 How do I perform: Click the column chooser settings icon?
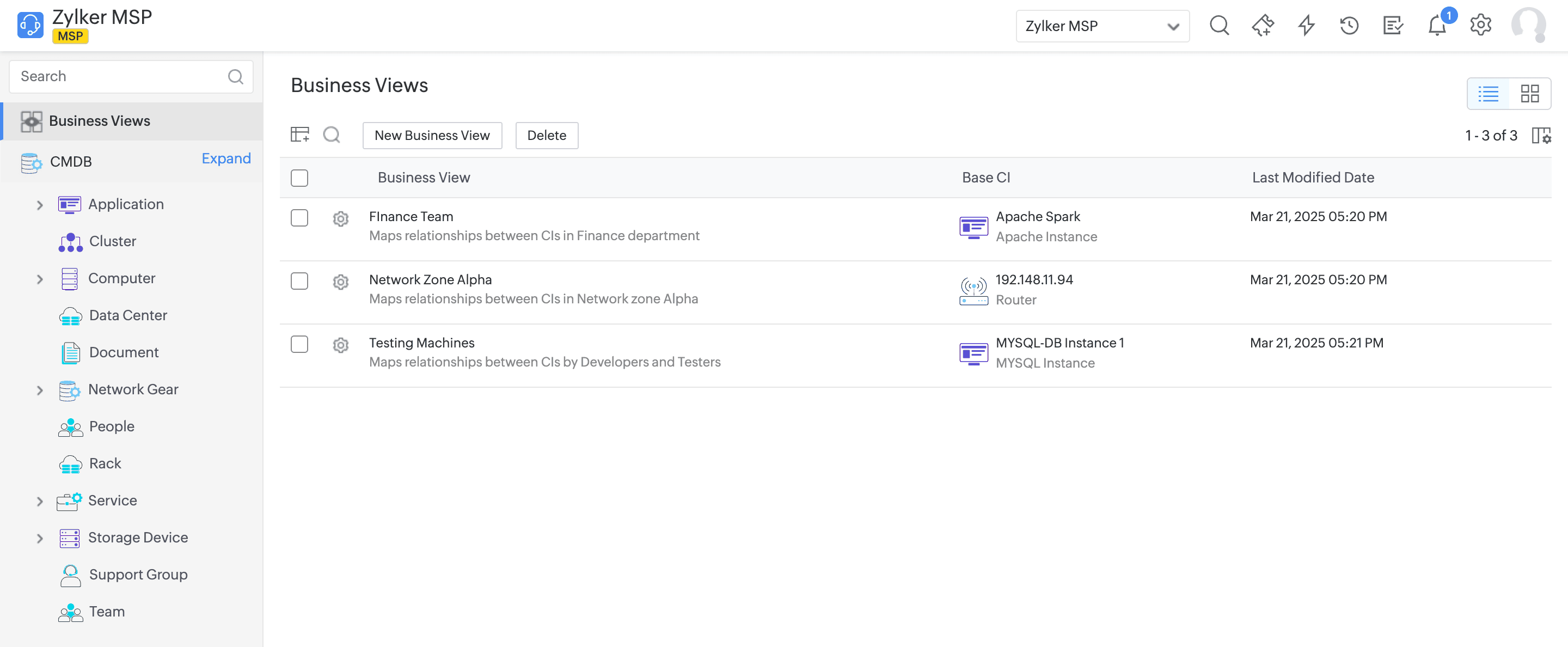point(1541,135)
